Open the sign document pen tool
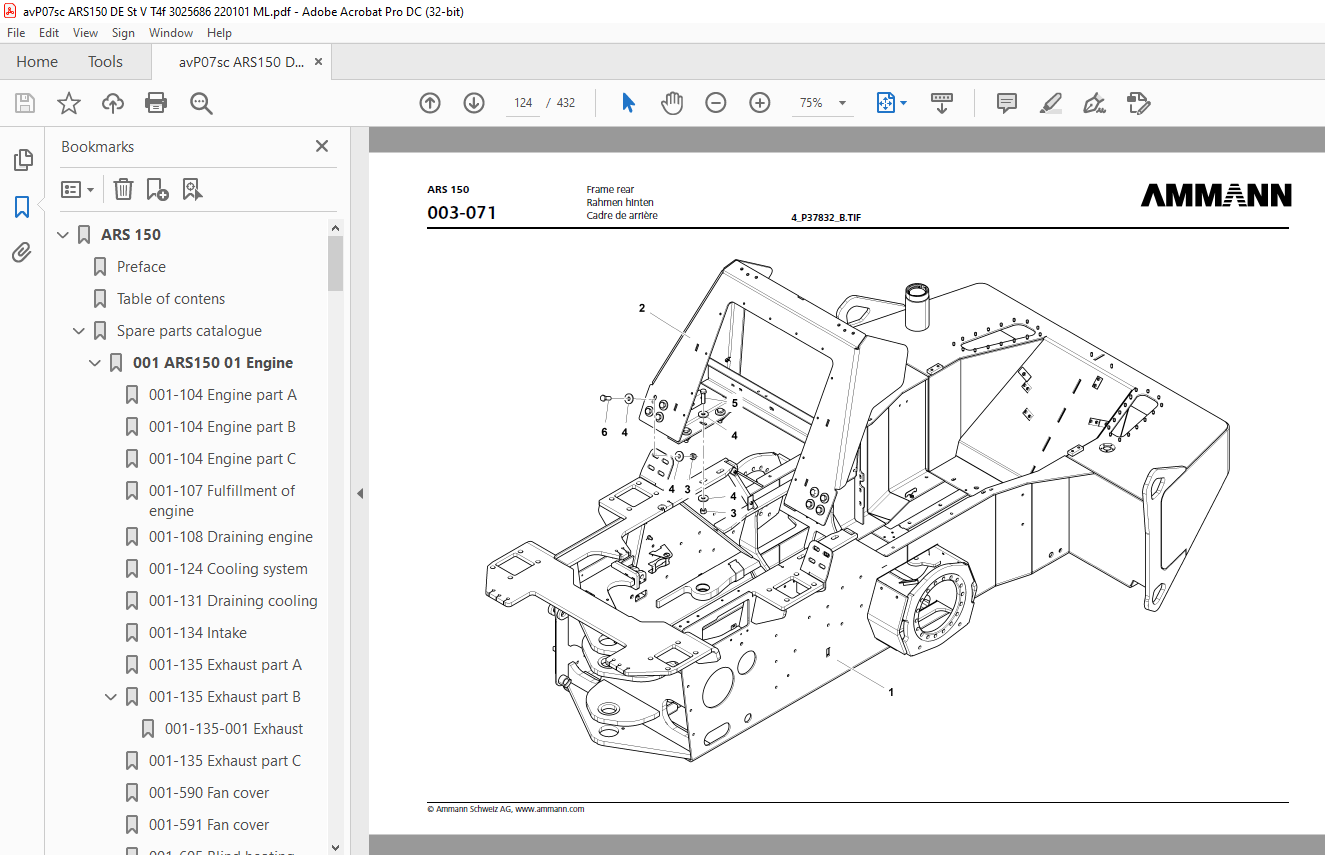The width and height of the screenshot is (1325, 855). pos(1095,103)
